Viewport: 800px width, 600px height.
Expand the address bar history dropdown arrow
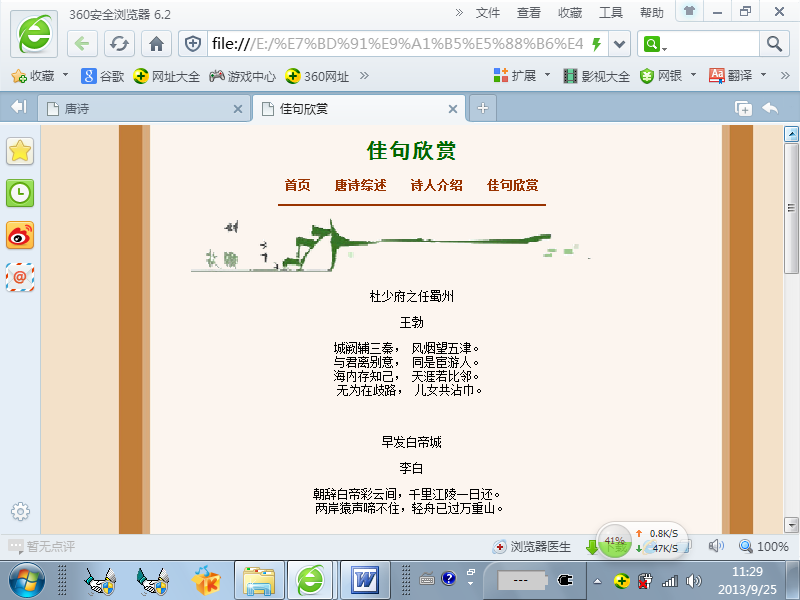pos(620,44)
